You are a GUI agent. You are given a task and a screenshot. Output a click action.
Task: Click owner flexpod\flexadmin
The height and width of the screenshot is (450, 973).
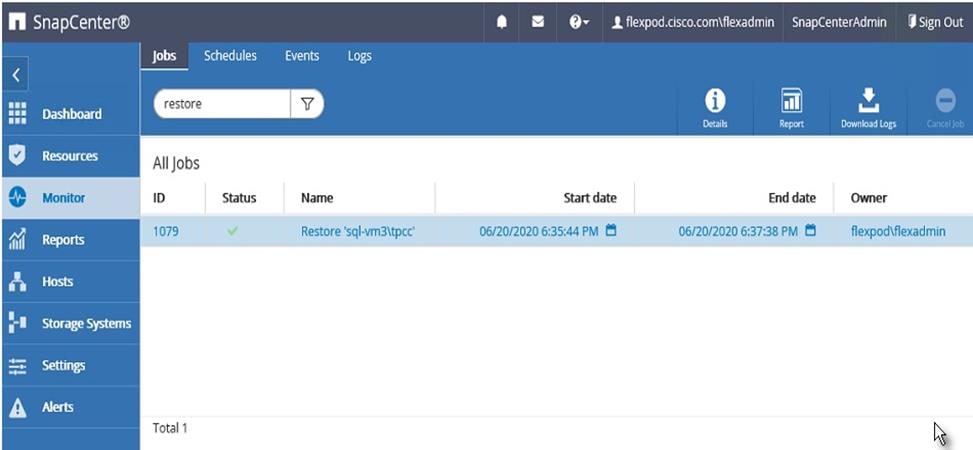[x=898, y=232]
